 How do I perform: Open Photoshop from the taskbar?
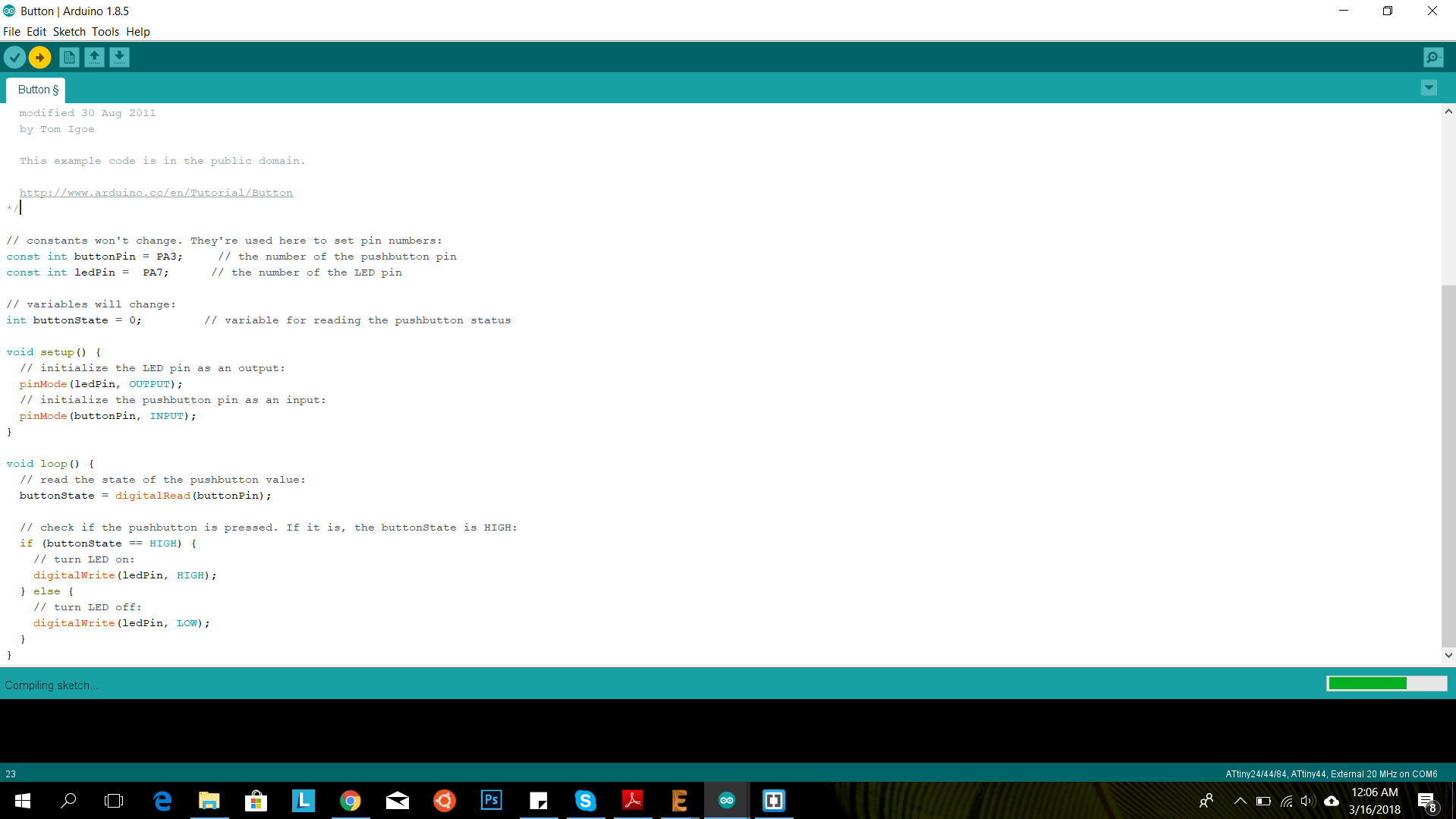(492, 801)
